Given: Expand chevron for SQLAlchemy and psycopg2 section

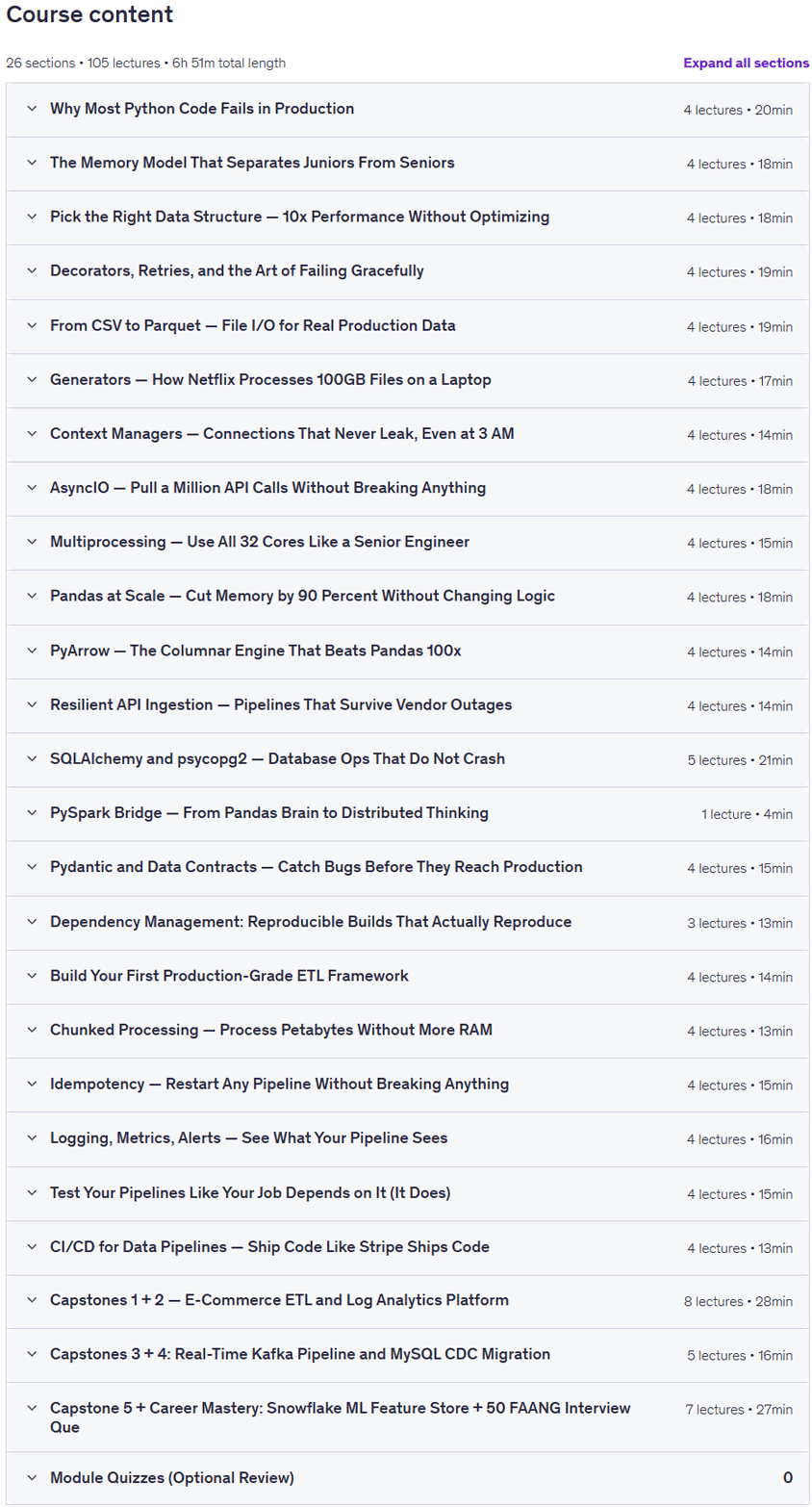Looking at the screenshot, I should click(x=32, y=759).
